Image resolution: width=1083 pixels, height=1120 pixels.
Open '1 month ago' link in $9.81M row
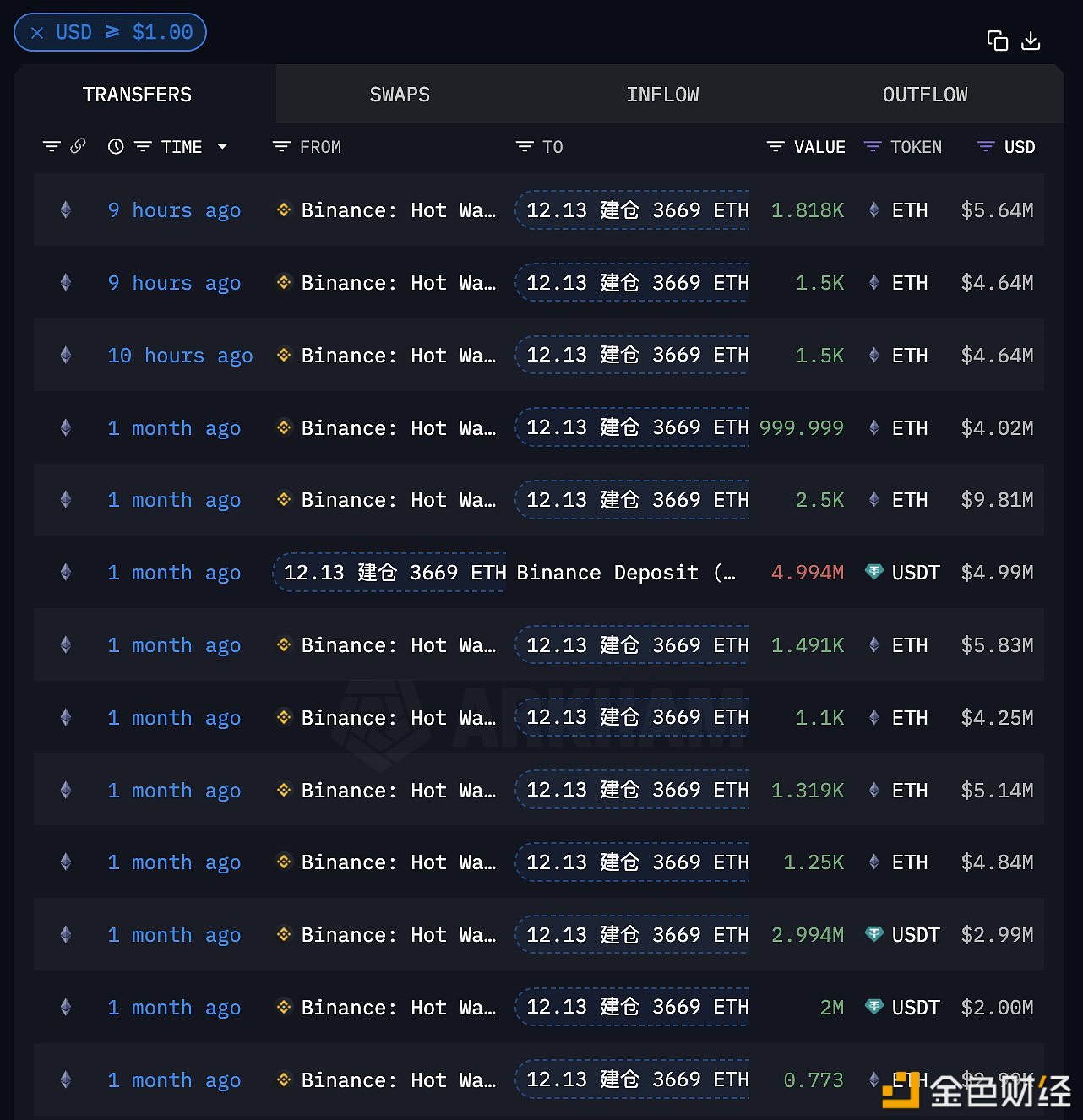174,500
